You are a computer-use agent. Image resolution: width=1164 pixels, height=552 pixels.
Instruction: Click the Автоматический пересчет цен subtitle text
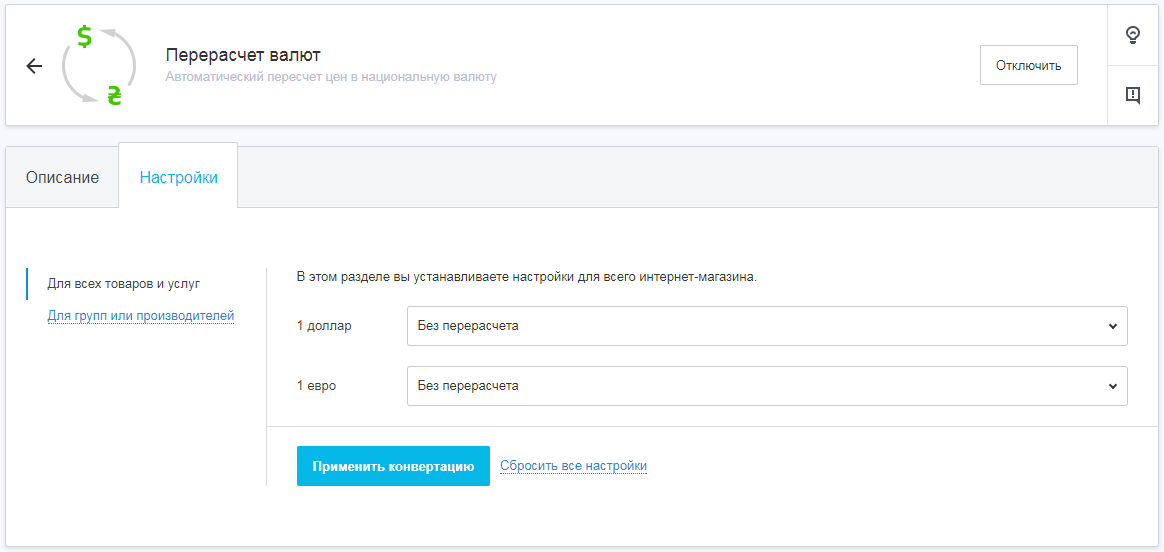[330, 77]
